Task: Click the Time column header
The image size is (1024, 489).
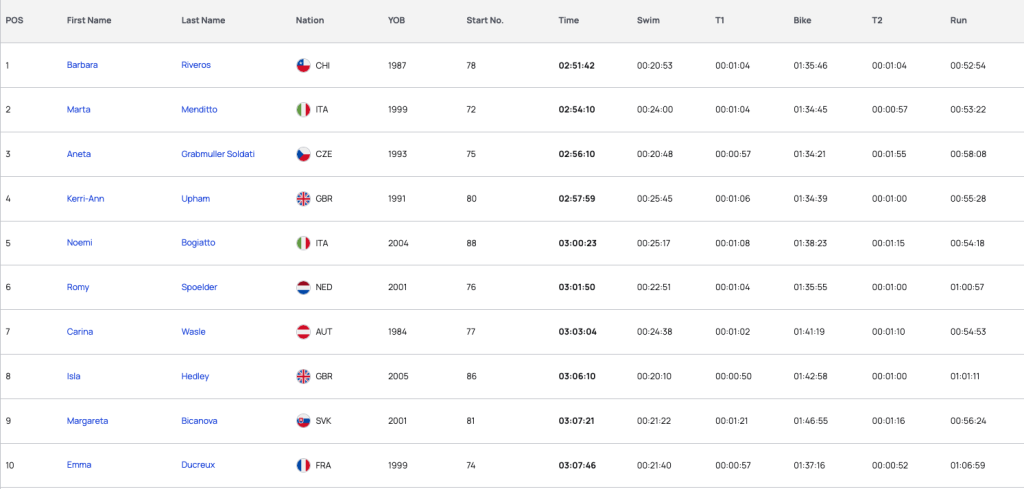Action: (x=568, y=20)
